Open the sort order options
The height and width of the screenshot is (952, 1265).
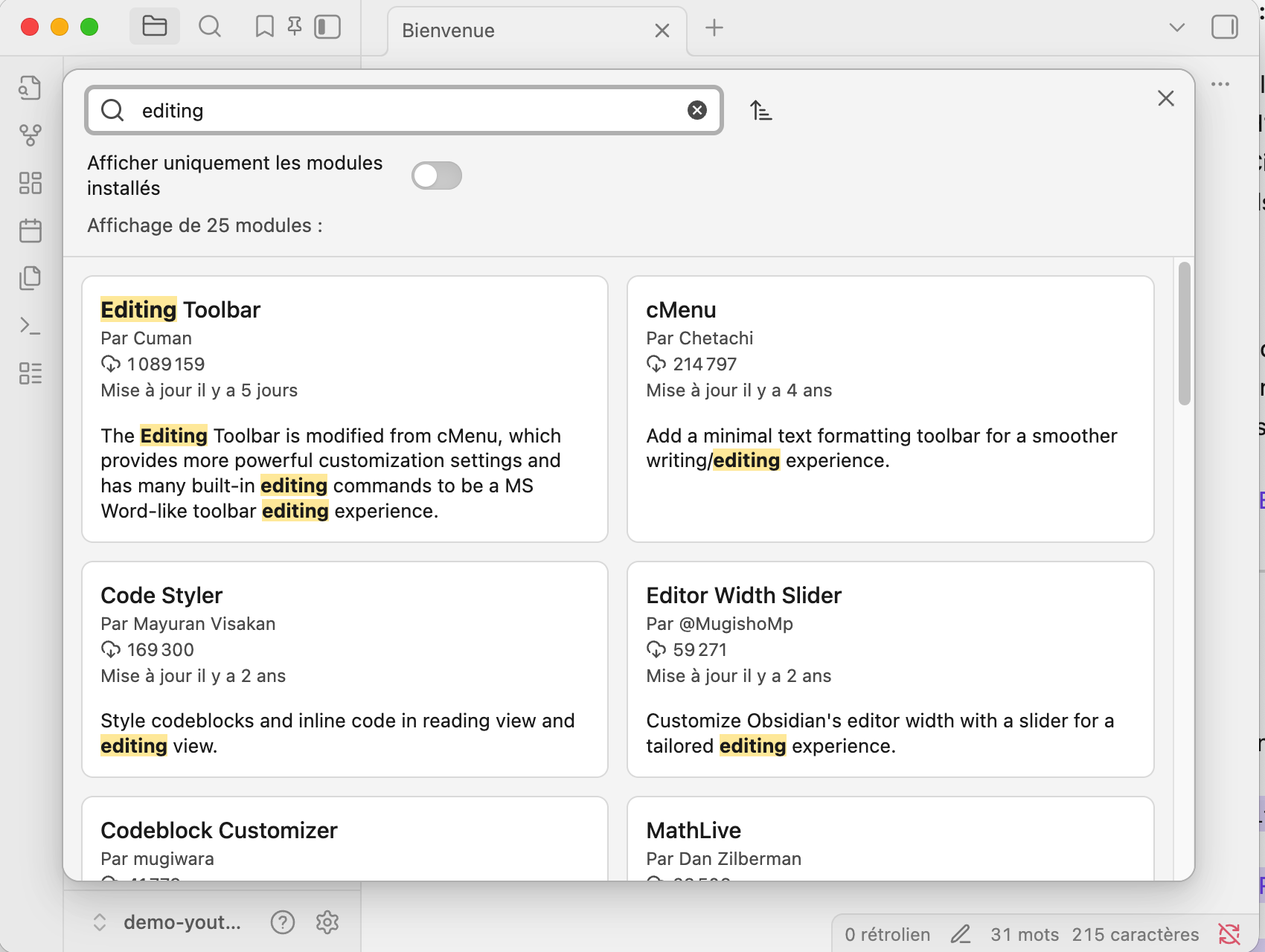(x=760, y=111)
